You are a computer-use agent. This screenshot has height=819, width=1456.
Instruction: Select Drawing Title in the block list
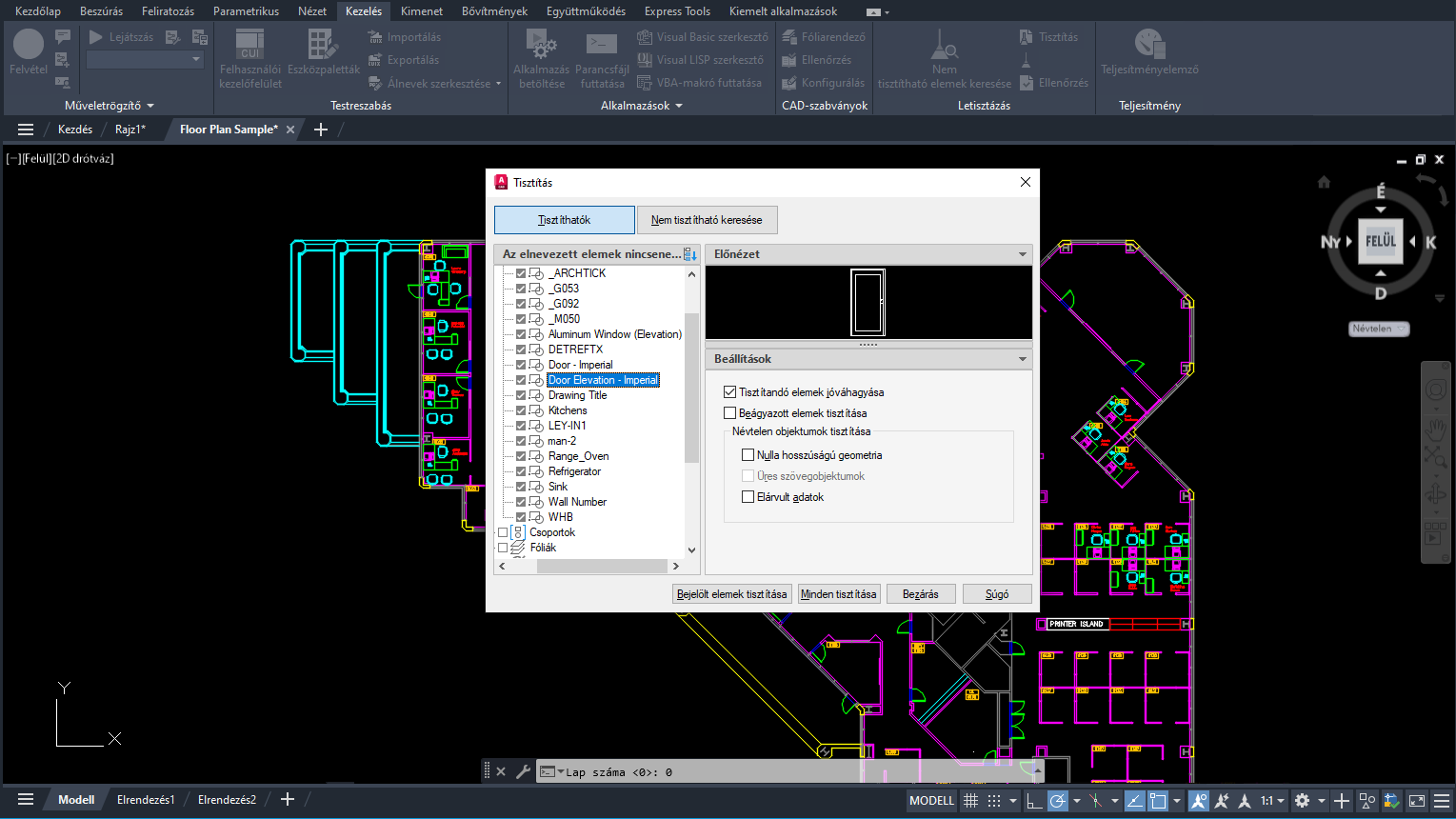577,395
